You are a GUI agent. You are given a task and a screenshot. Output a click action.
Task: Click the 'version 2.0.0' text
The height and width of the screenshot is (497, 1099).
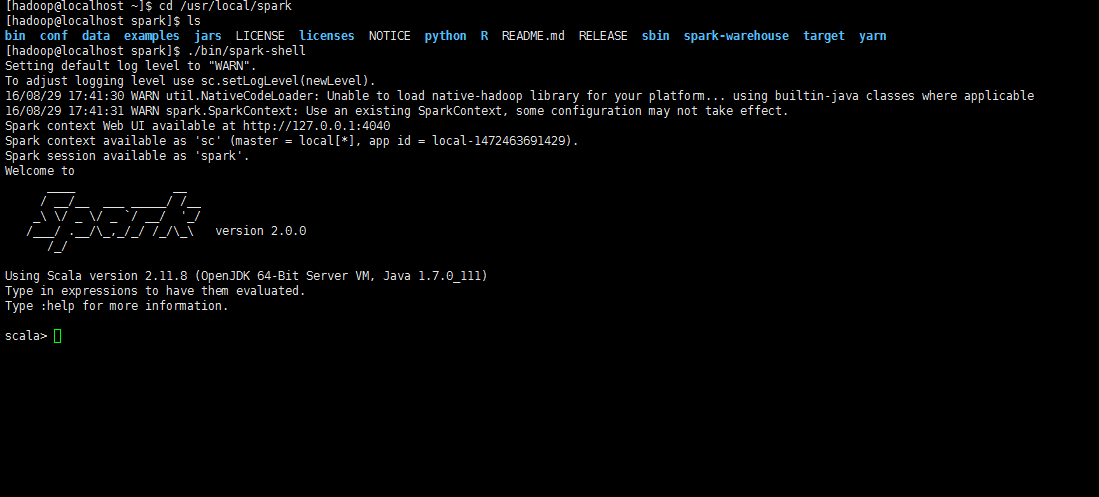pyautogui.click(x=261, y=231)
